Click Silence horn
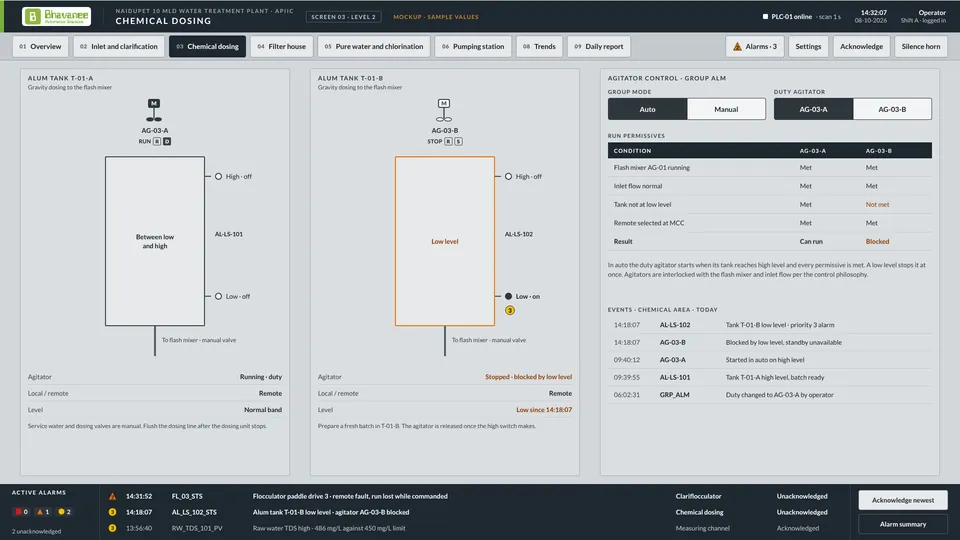The width and height of the screenshot is (960, 540). pyautogui.click(x=921, y=47)
